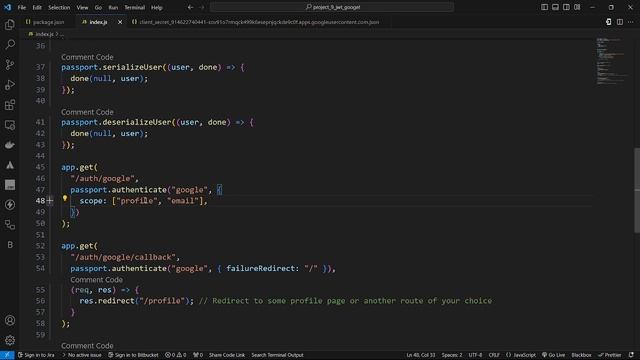The height and width of the screenshot is (360, 640).
Task: Change line ending via CRLF indicator
Action: coord(494,355)
